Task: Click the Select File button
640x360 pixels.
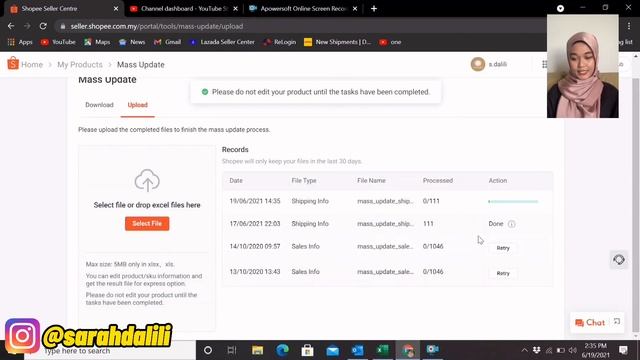Action: tap(147, 224)
